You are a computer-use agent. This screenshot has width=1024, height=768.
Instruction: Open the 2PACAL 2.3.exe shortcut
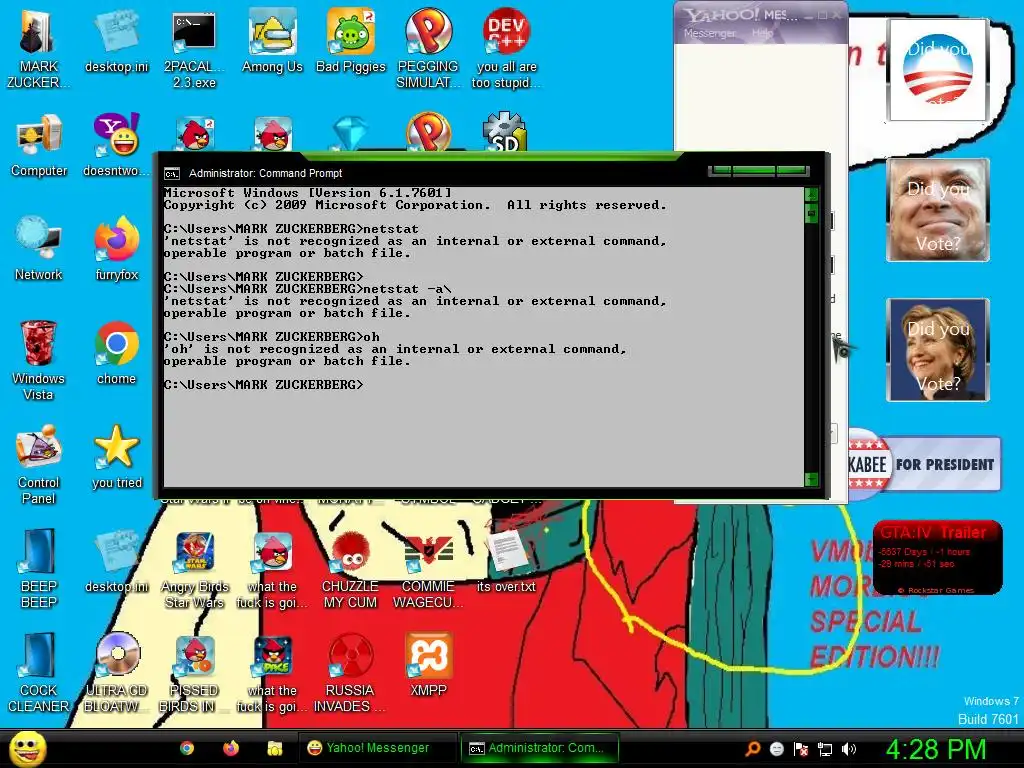pos(194,49)
